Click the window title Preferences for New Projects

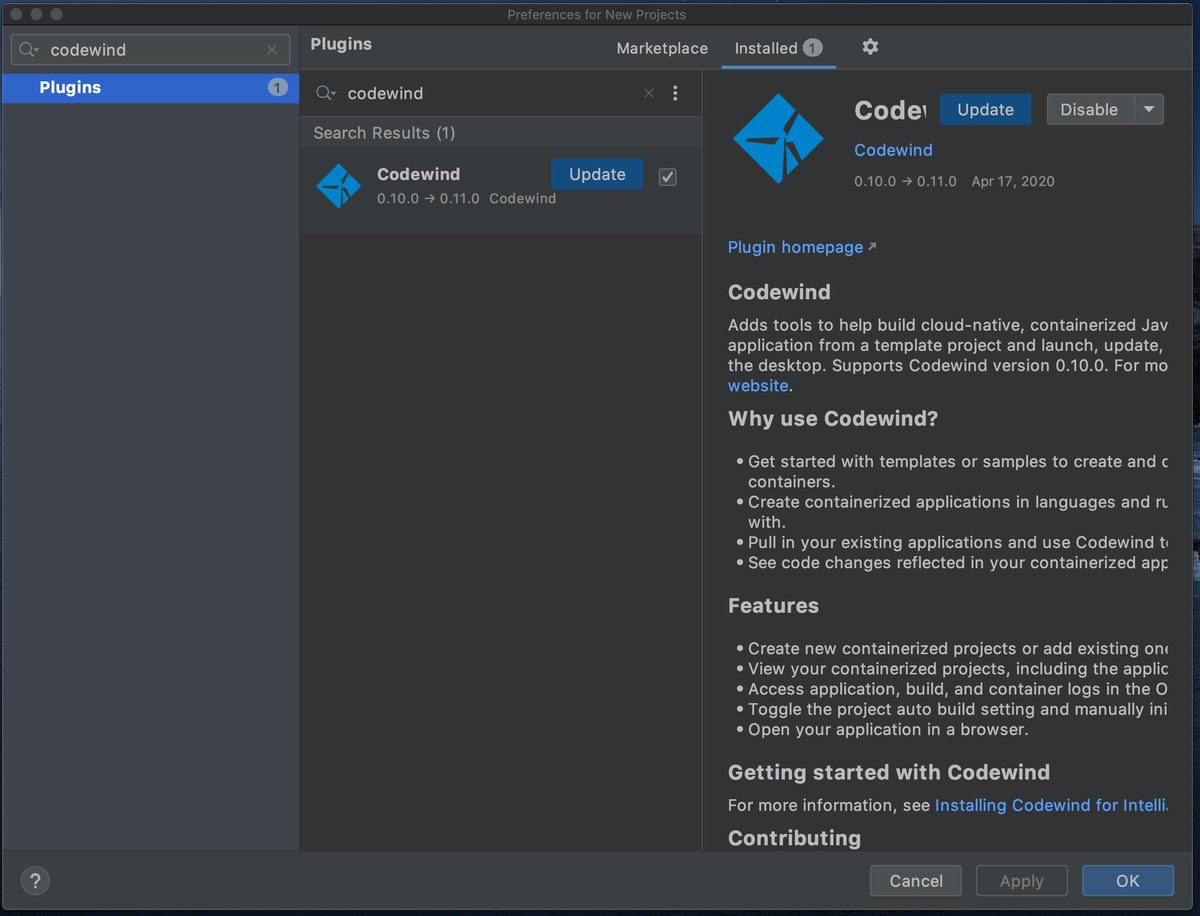[597, 14]
